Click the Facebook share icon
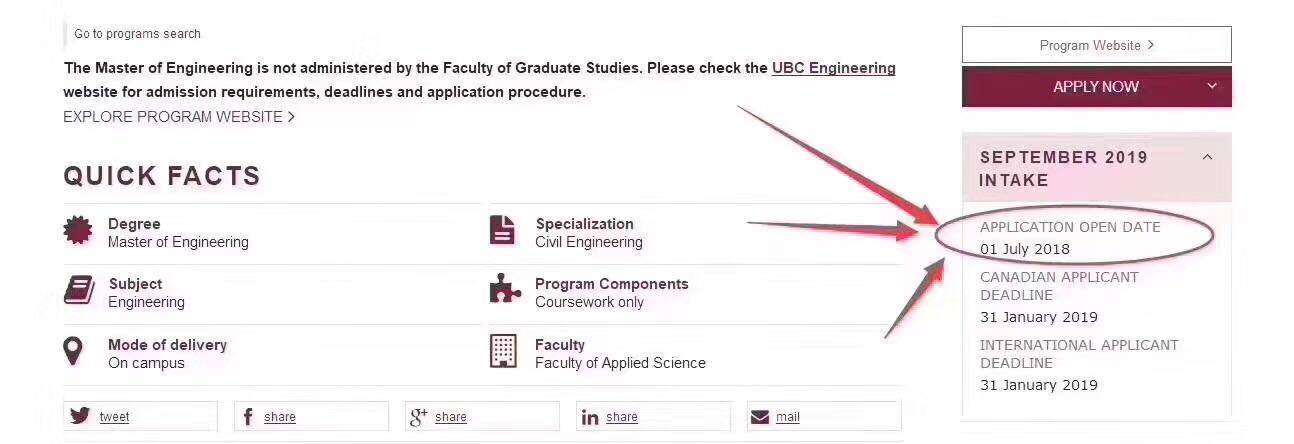 coord(248,417)
